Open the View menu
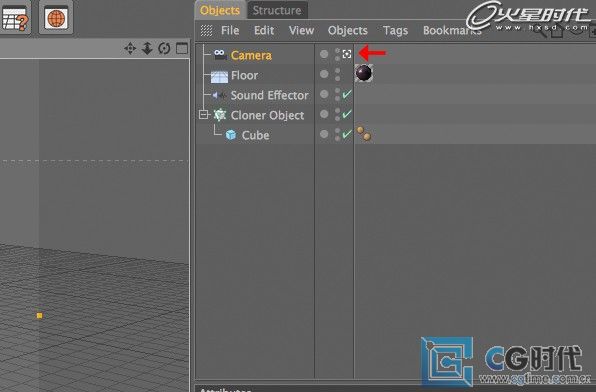This screenshot has width=596, height=392. pos(301,30)
